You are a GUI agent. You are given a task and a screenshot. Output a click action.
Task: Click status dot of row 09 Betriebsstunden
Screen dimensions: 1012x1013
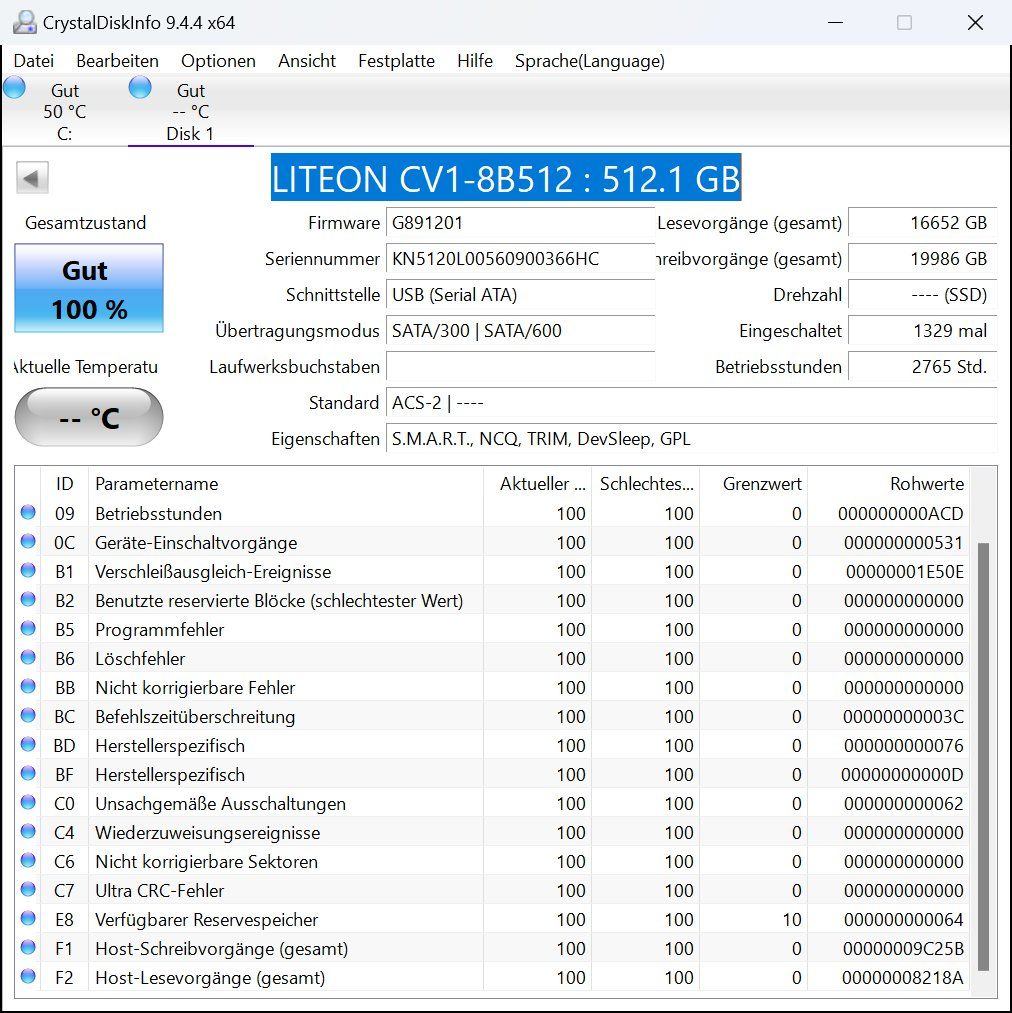coord(28,512)
